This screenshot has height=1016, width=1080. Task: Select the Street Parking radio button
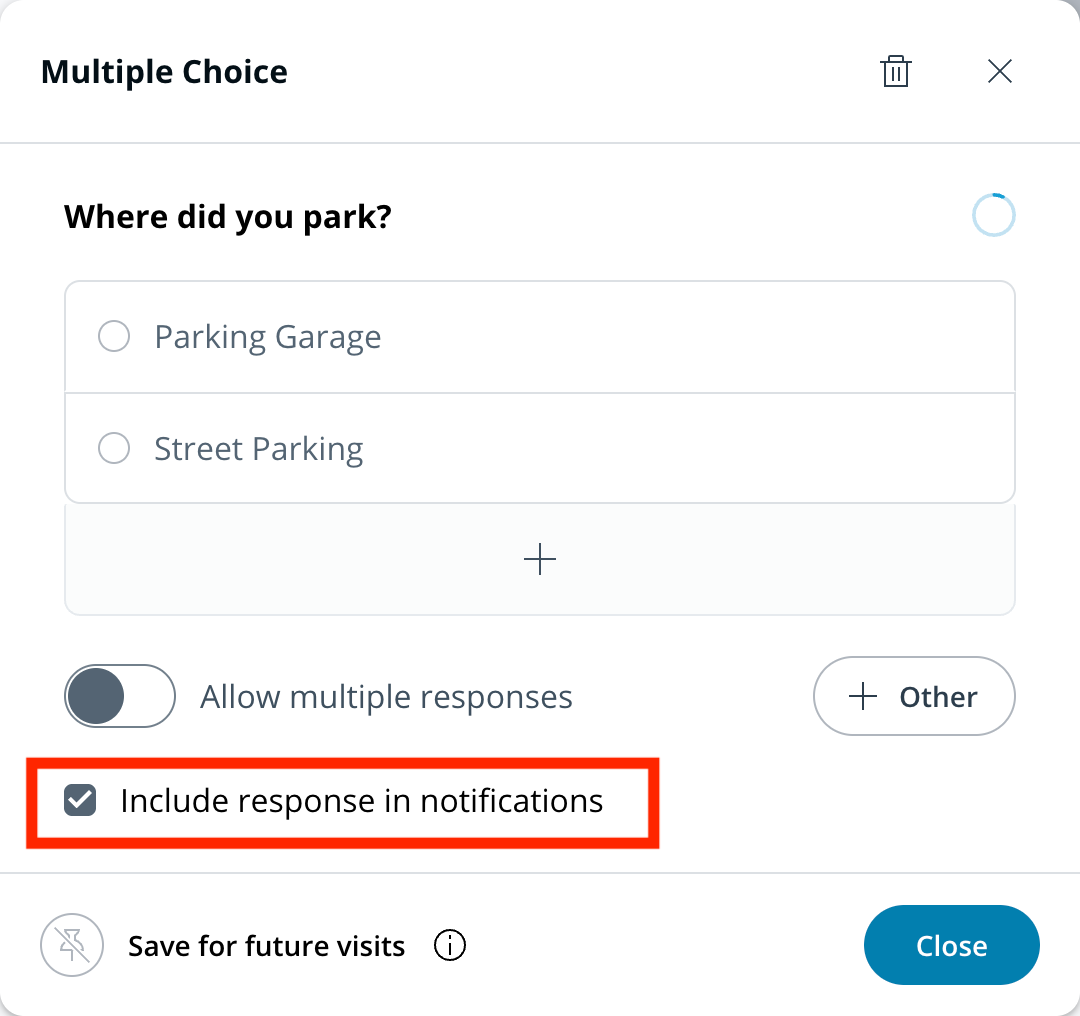[x=114, y=449]
